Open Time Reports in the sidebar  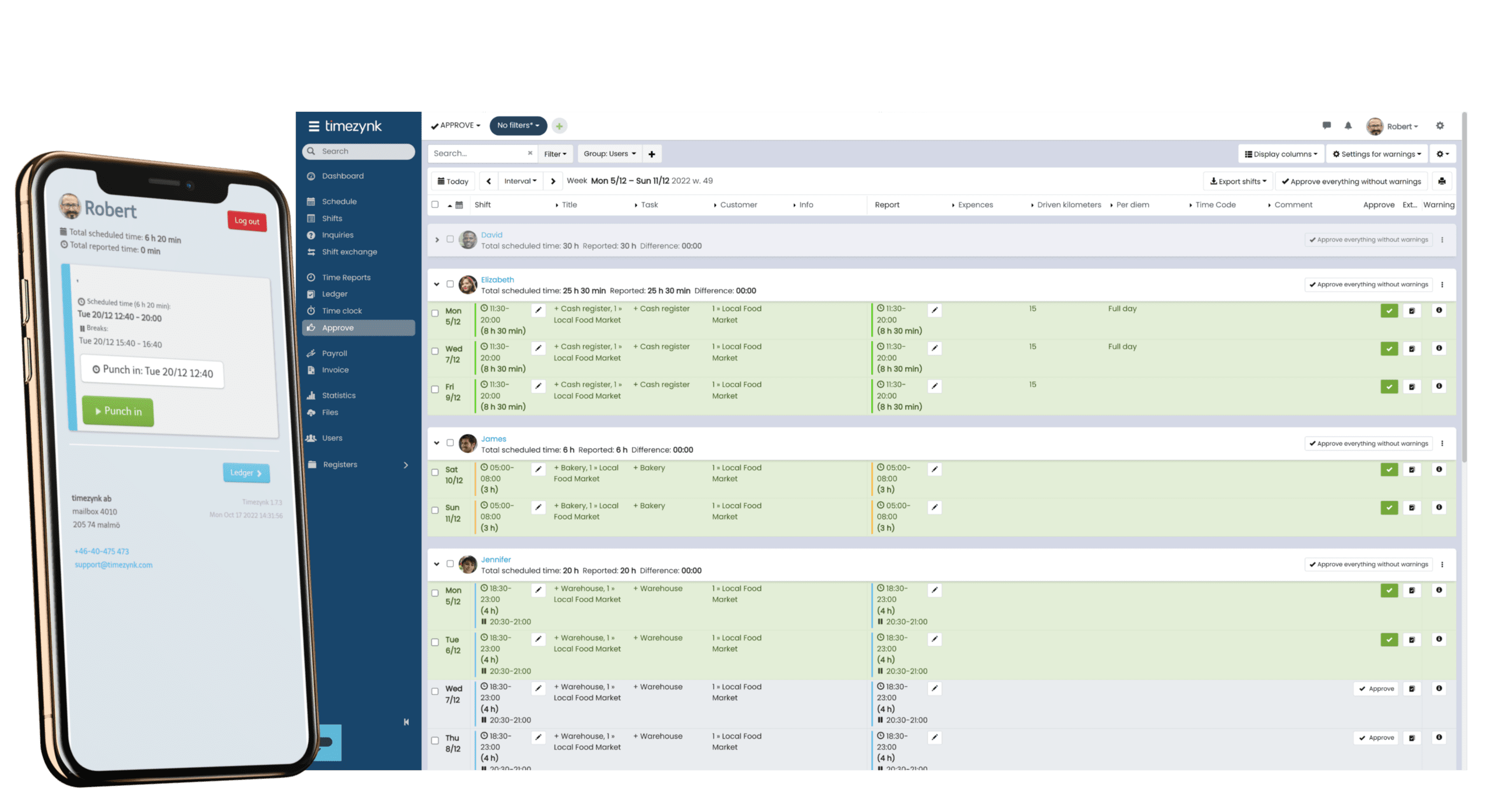coord(346,278)
